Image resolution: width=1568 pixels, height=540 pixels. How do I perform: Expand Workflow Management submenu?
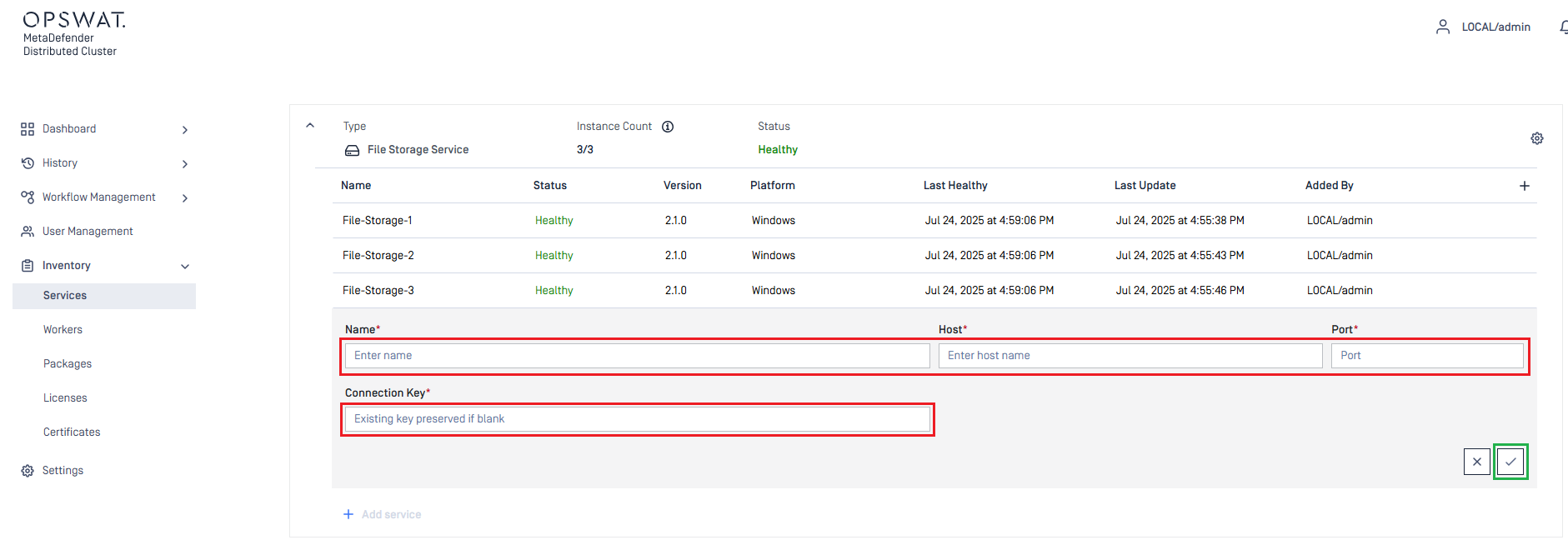coord(184,198)
